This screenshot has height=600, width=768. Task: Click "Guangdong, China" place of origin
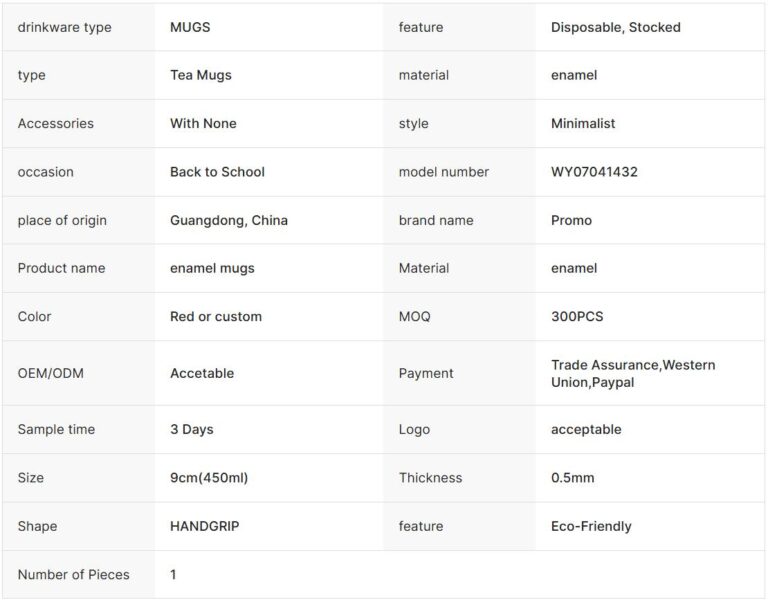coord(228,220)
